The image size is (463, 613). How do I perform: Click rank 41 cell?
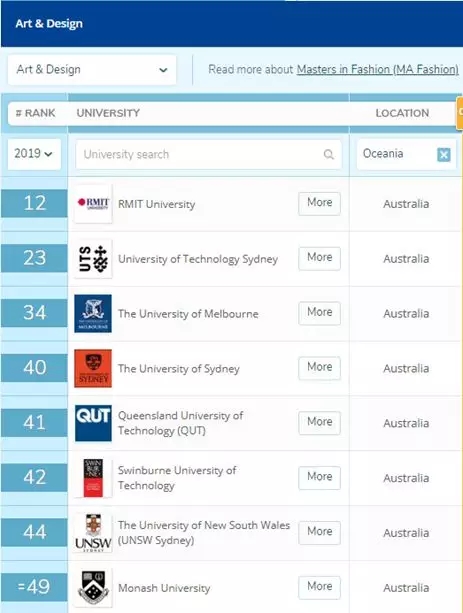(x=34, y=423)
